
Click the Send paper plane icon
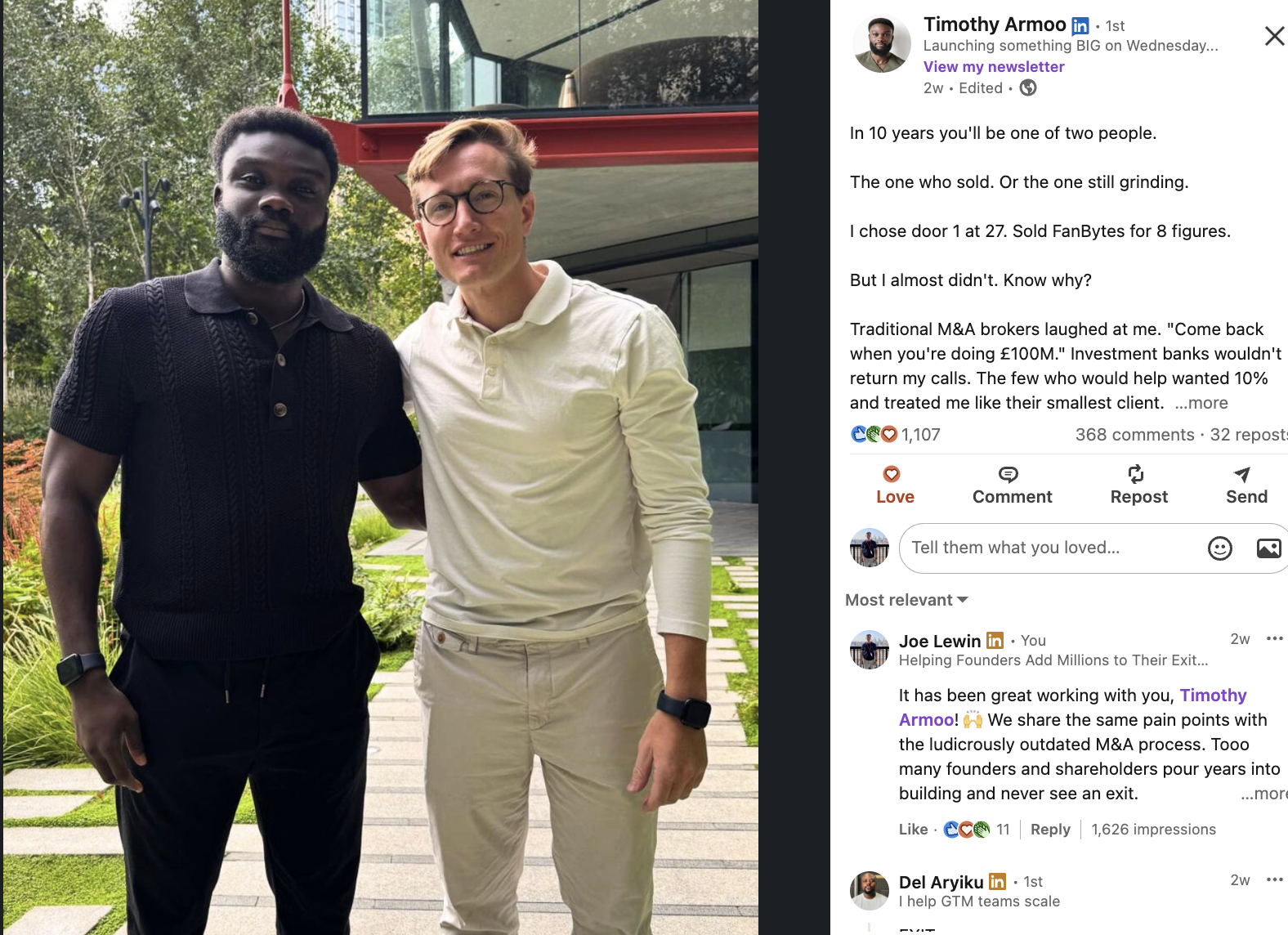[1242, 474]
